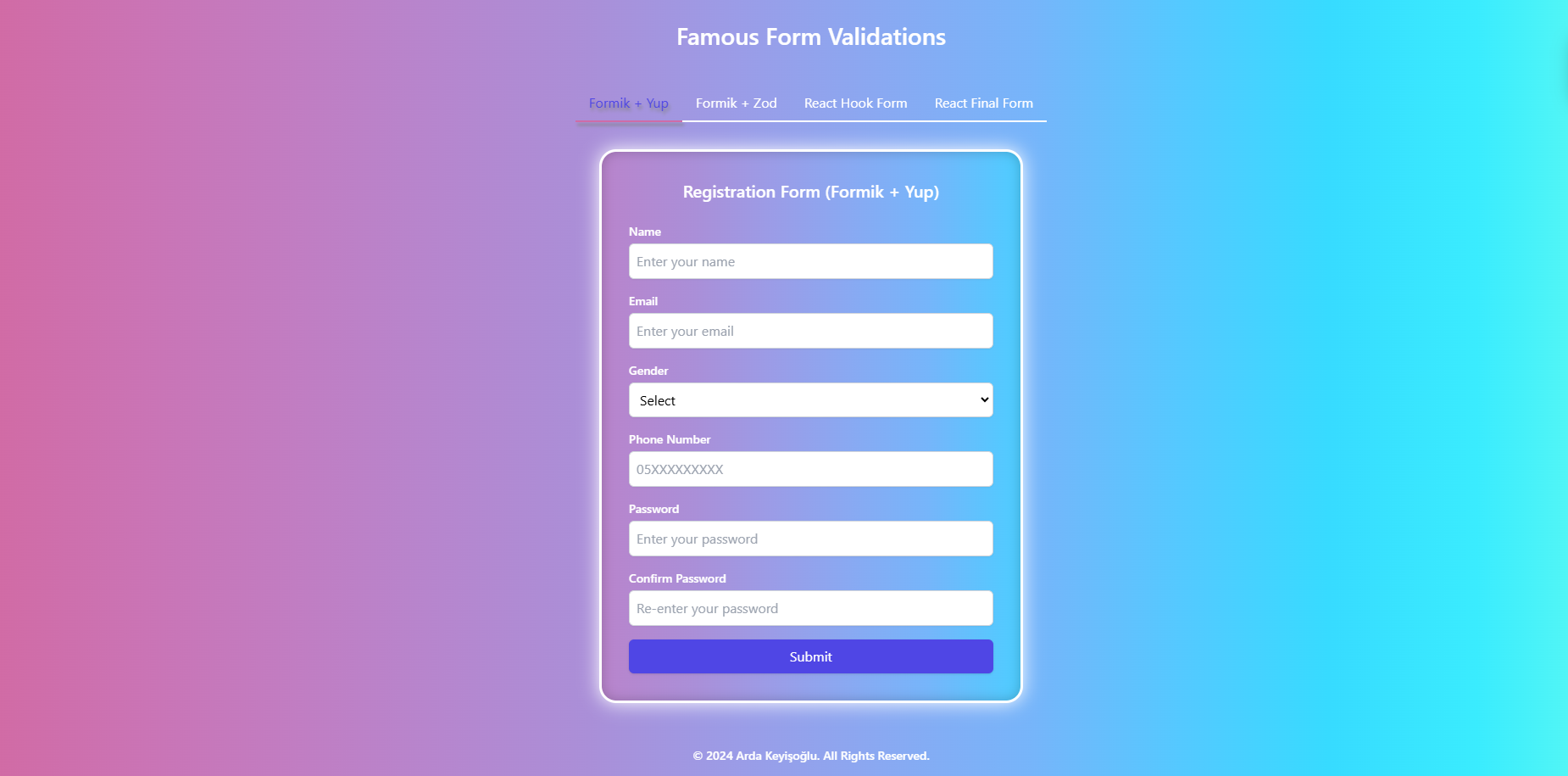Submit the registration form
The image size is (1568, 776).
(x=811, y=656)
